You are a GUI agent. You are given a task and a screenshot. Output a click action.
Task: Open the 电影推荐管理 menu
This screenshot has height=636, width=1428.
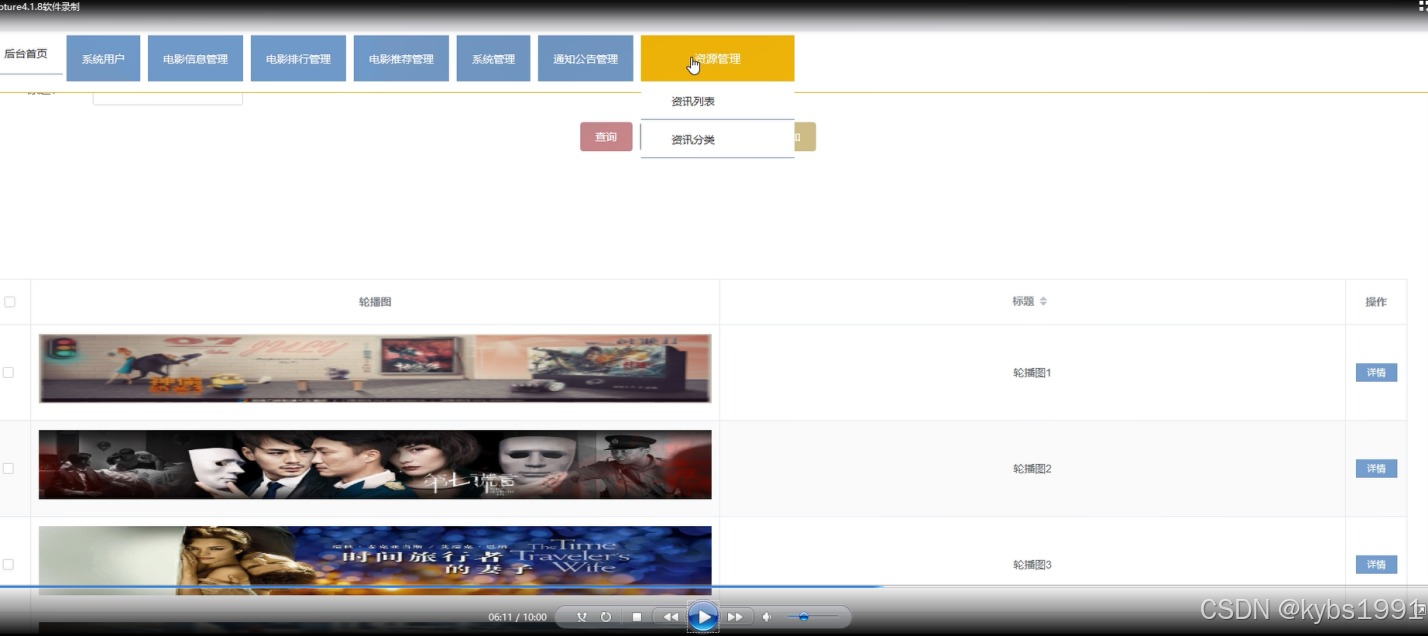[x=401, y=59]
